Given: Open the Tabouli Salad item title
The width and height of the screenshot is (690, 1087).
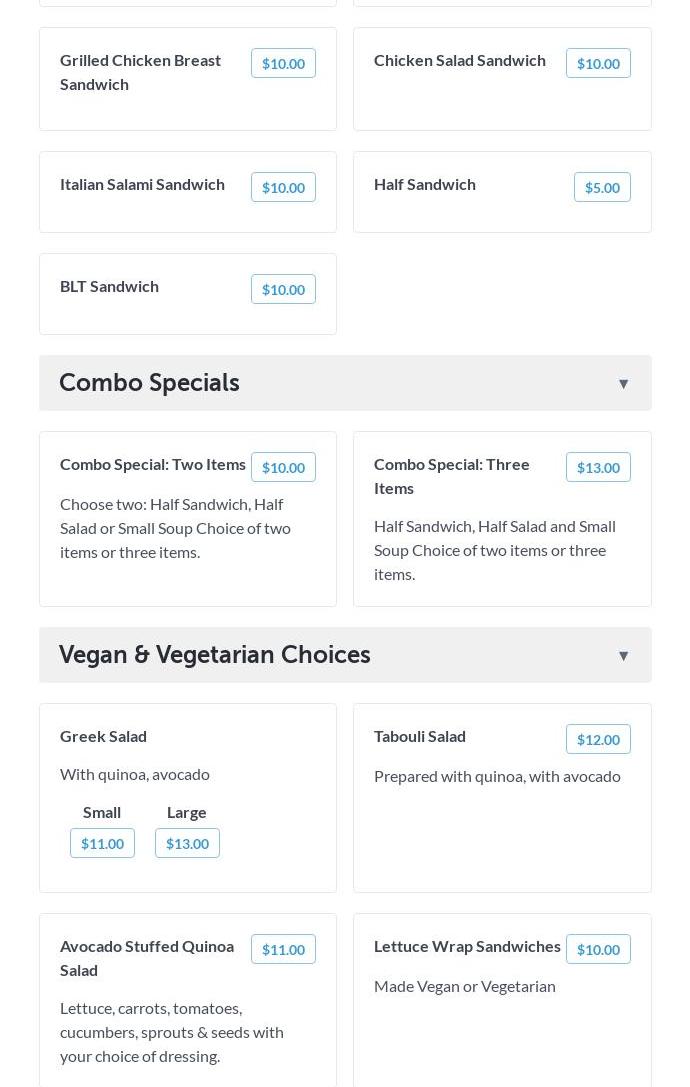Looking at the screenshot, I should (x=420, y=736).
